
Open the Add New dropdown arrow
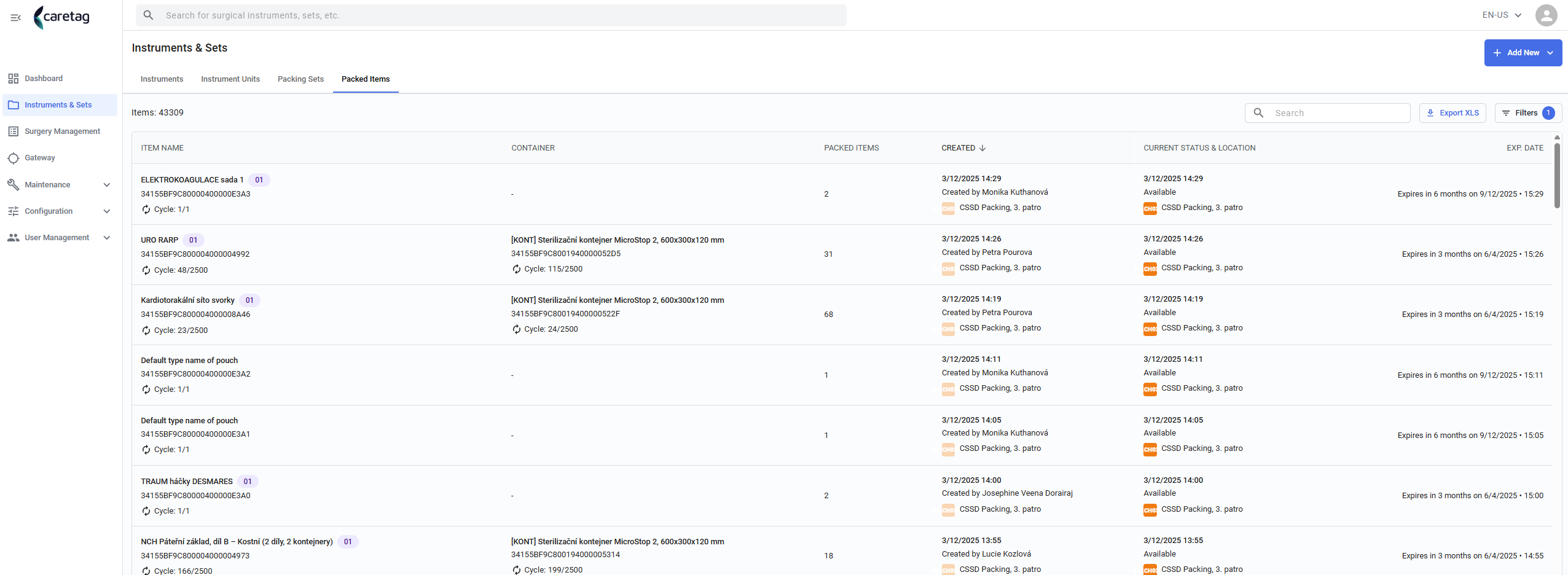pyautogui.click(x=1550, y=53)
